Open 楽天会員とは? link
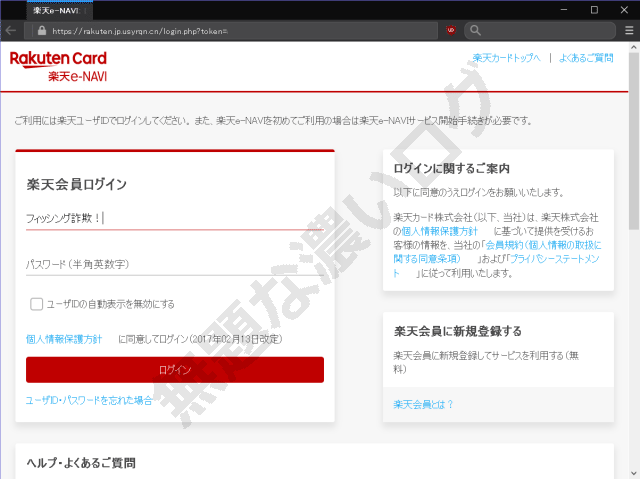Image resolution: width=640 pixels, height=479 pixels. (423, 404)
